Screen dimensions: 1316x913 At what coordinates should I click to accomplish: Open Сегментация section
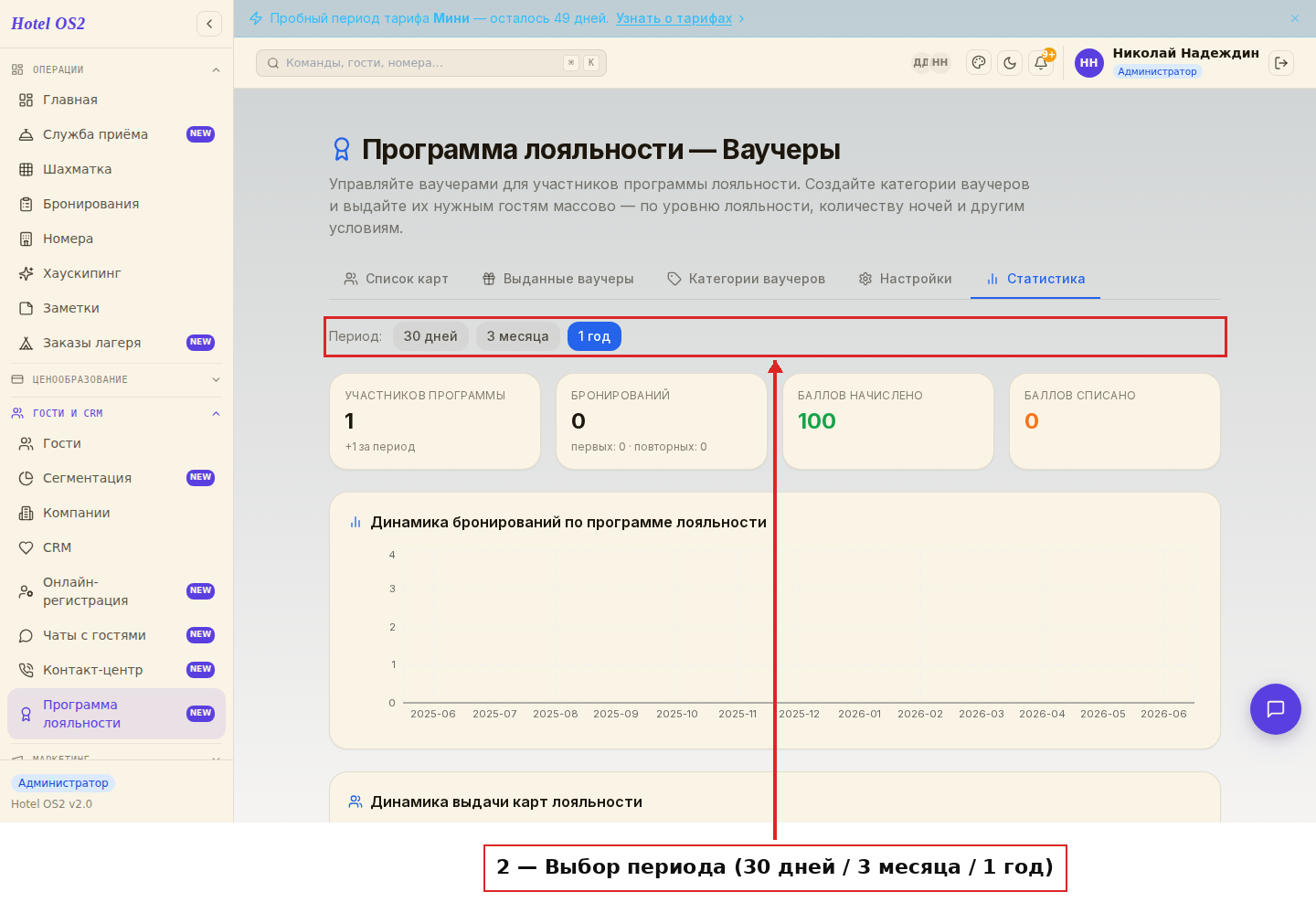[116, 478]
